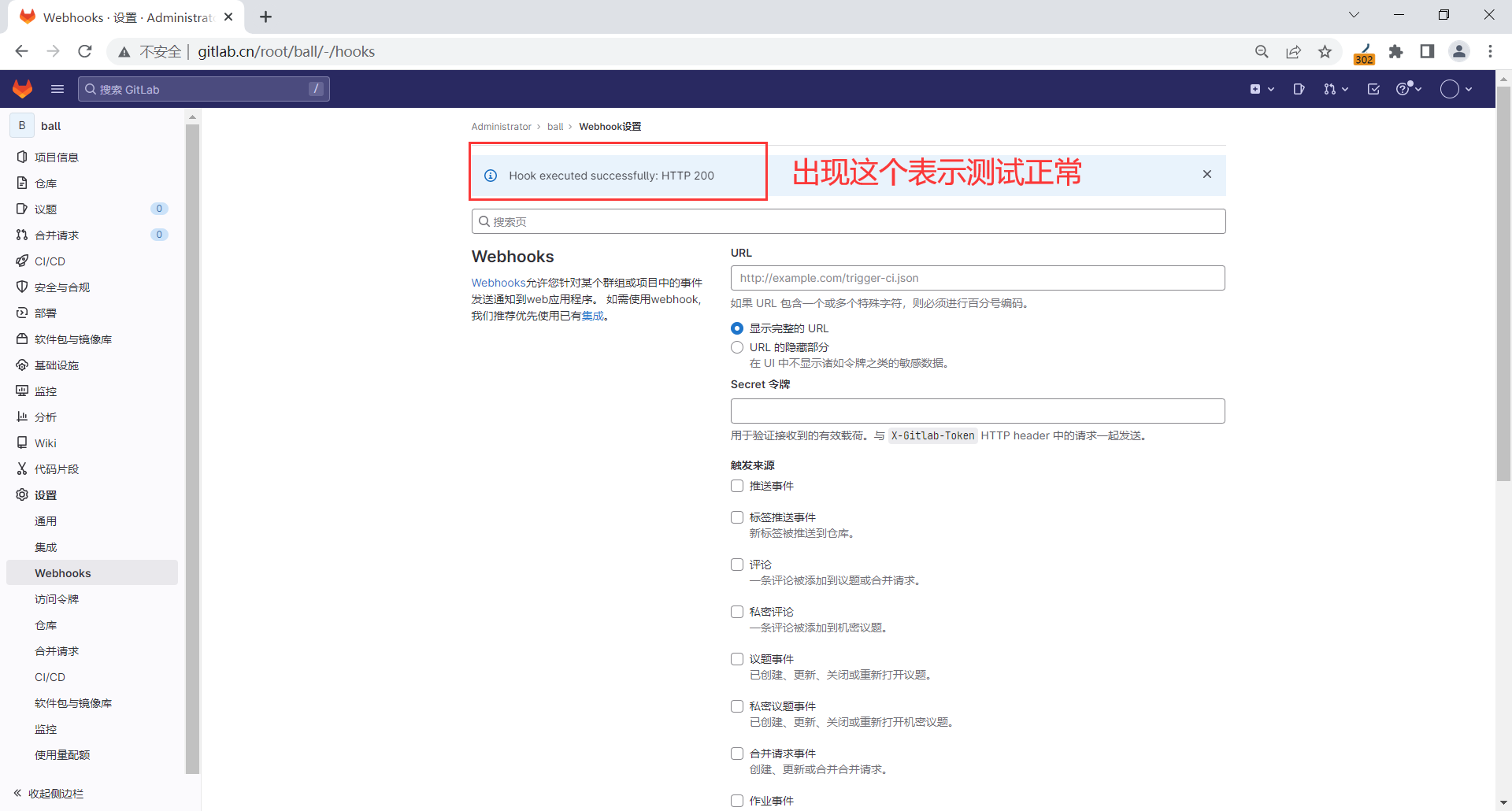Expand the merge requests dropdown in navbar
This screenshot has width=1512, height=811.
click(1335, 89)
